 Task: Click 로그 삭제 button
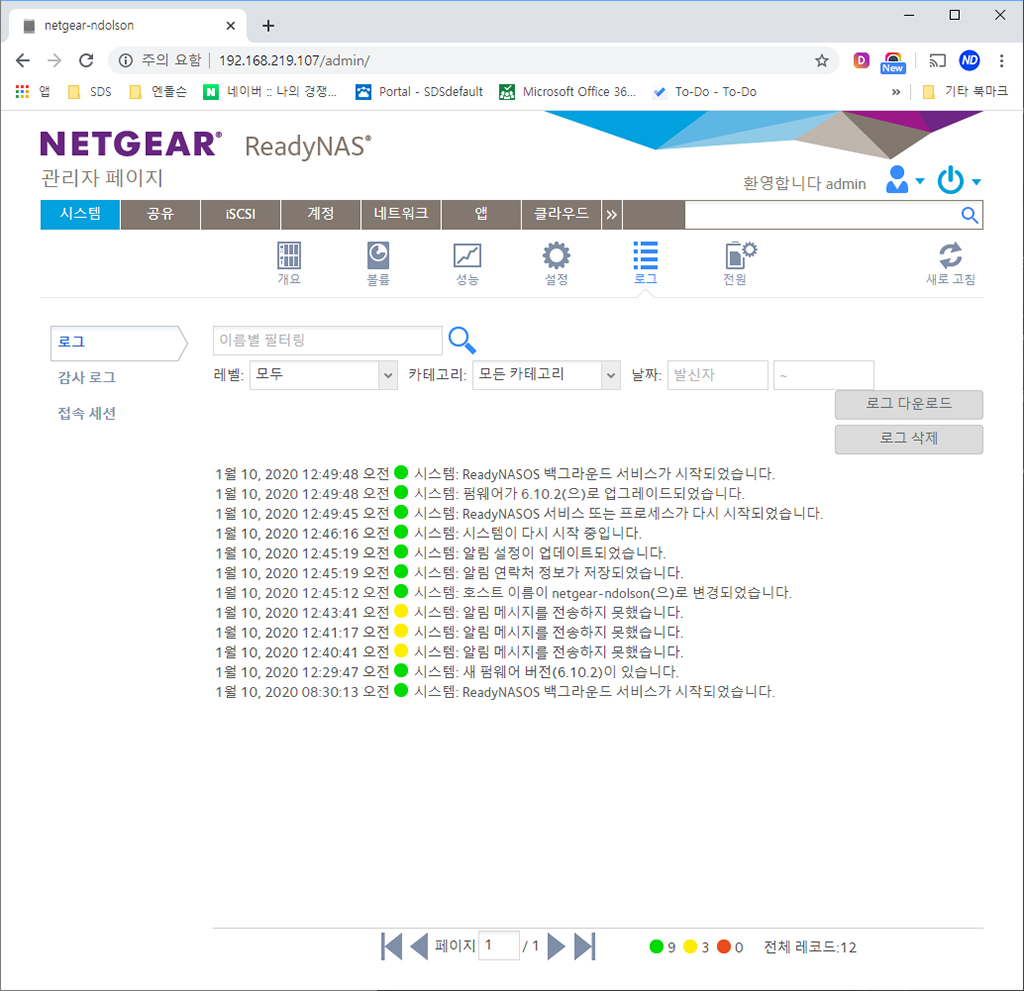pyautogui.click(x=908, y=439)
